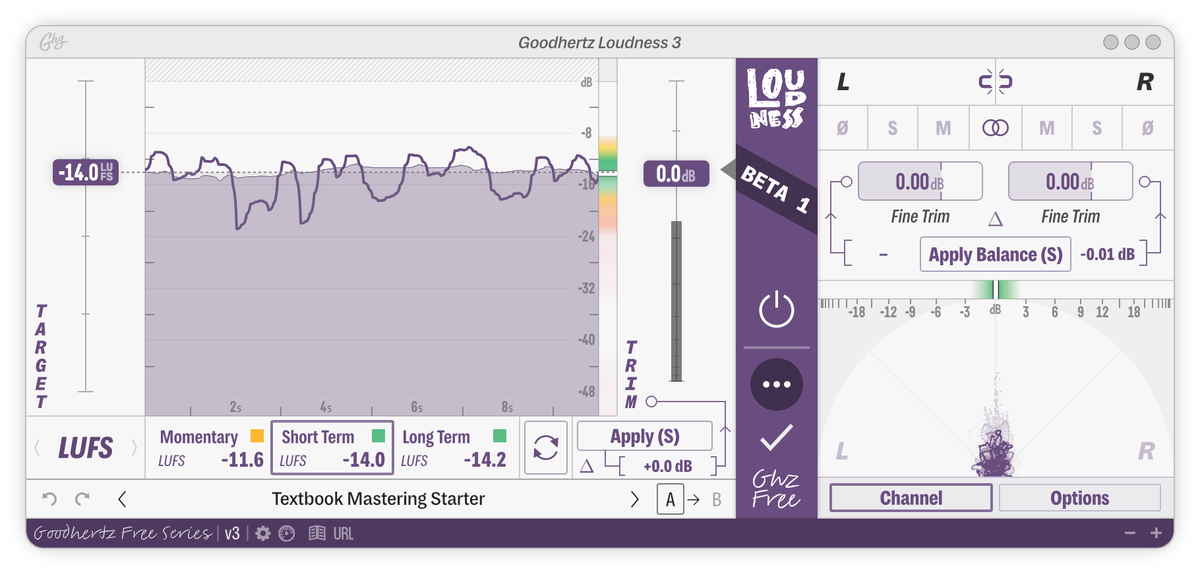Click the delta icon between Fine Trim fields

pos(995,218)
